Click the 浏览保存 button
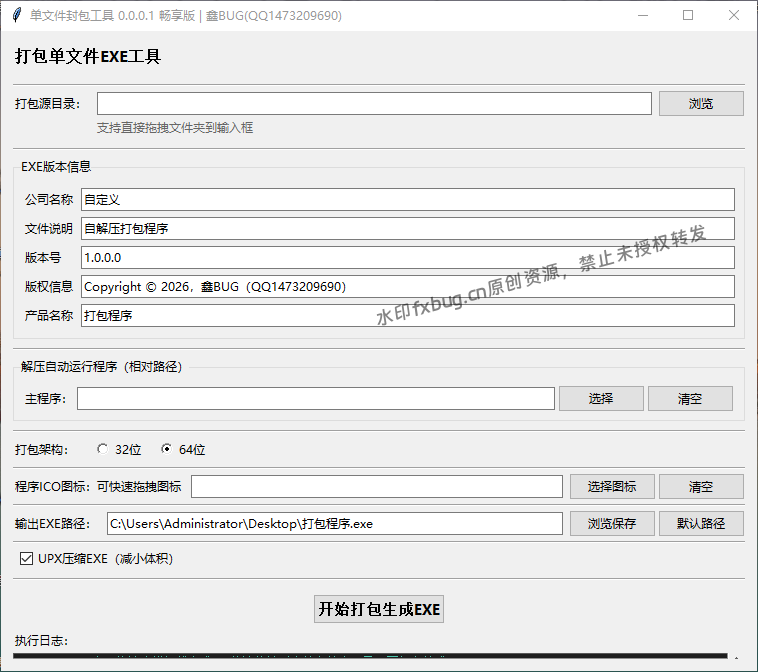The width and height of the screenshot is (758, 672). pos(612,524)
